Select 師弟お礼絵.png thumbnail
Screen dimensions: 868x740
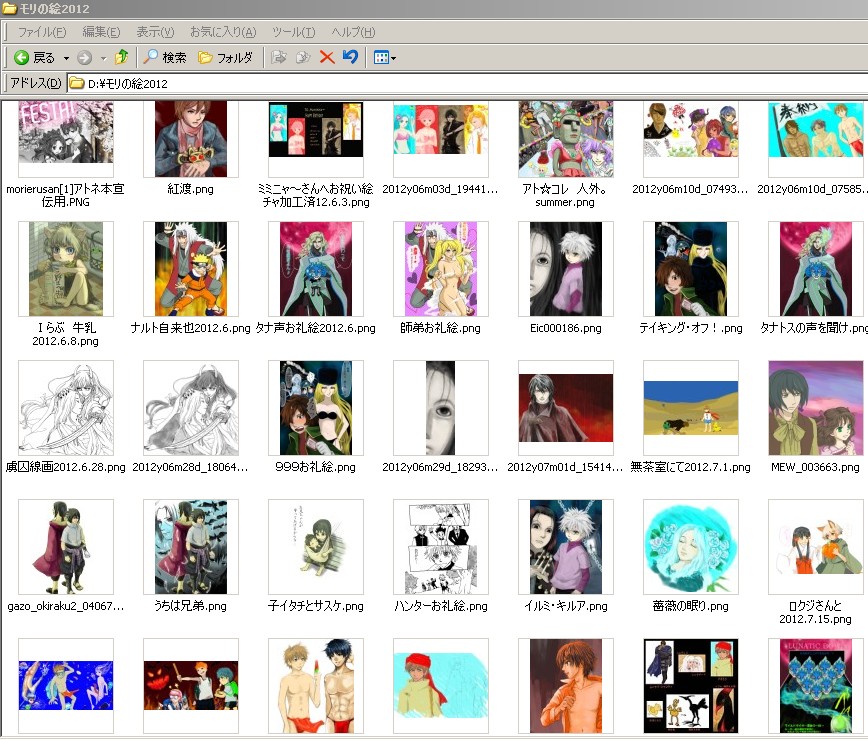pos(441,269)
